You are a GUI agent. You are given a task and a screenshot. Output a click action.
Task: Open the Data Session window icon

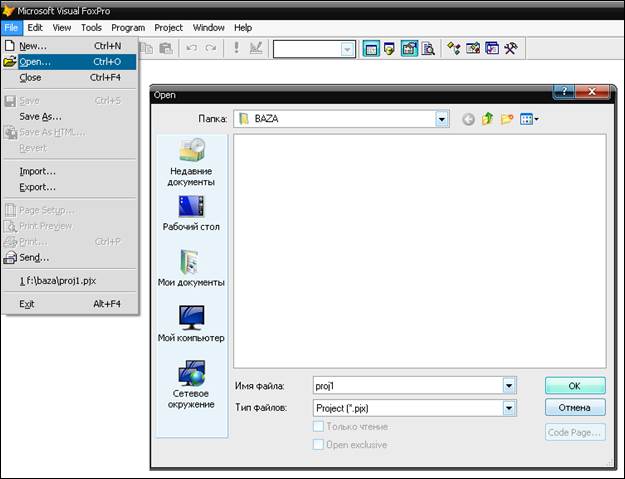tap(389, 49)
